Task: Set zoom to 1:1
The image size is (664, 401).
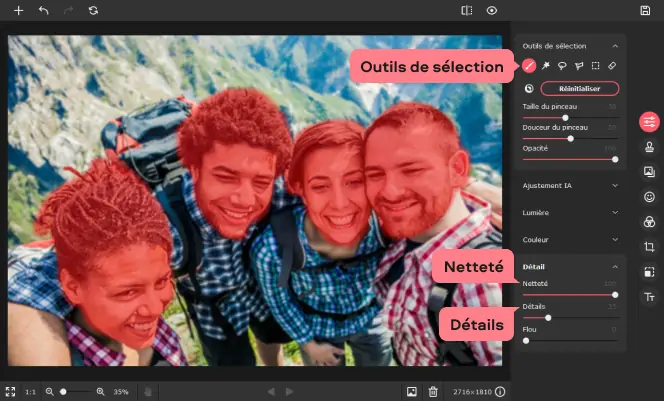Action: click(30, 392)
